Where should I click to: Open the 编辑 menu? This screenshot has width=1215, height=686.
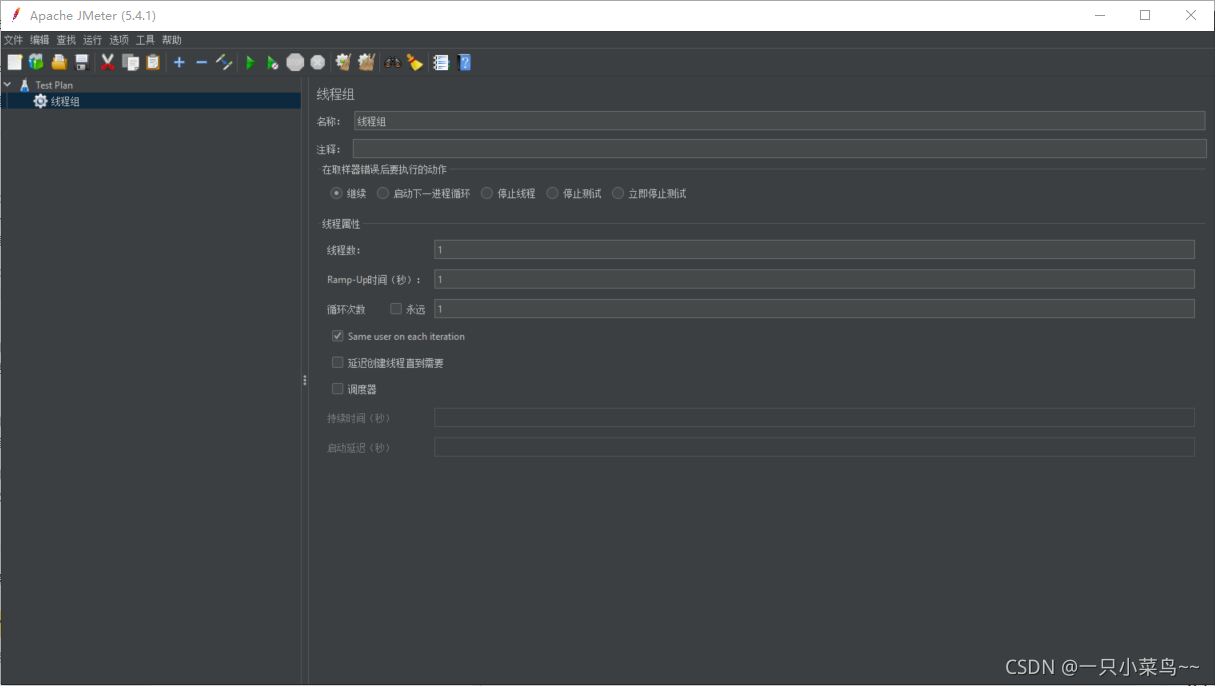(x=39, y=40)
